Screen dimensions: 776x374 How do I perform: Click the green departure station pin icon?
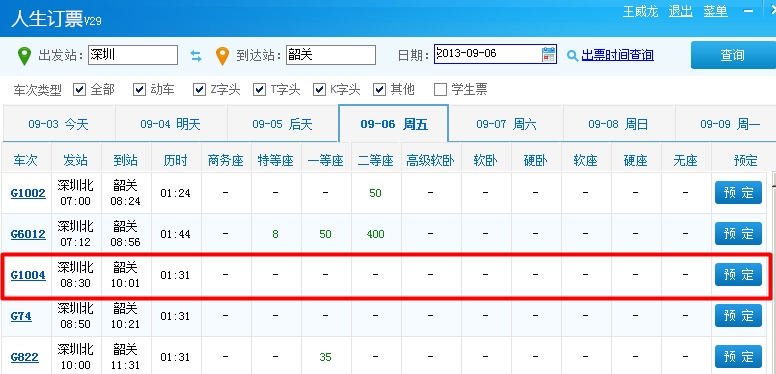(x=24, y=56)
